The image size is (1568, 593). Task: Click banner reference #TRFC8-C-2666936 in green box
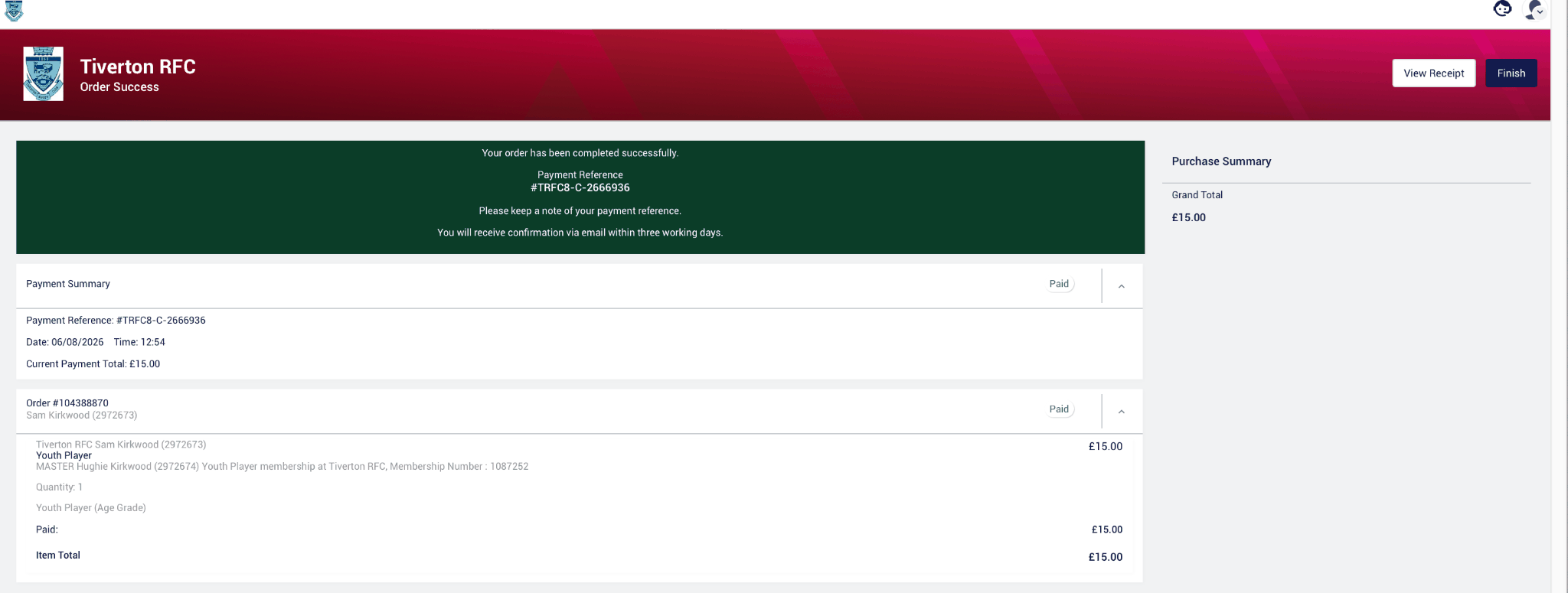(x=580, y=187)
